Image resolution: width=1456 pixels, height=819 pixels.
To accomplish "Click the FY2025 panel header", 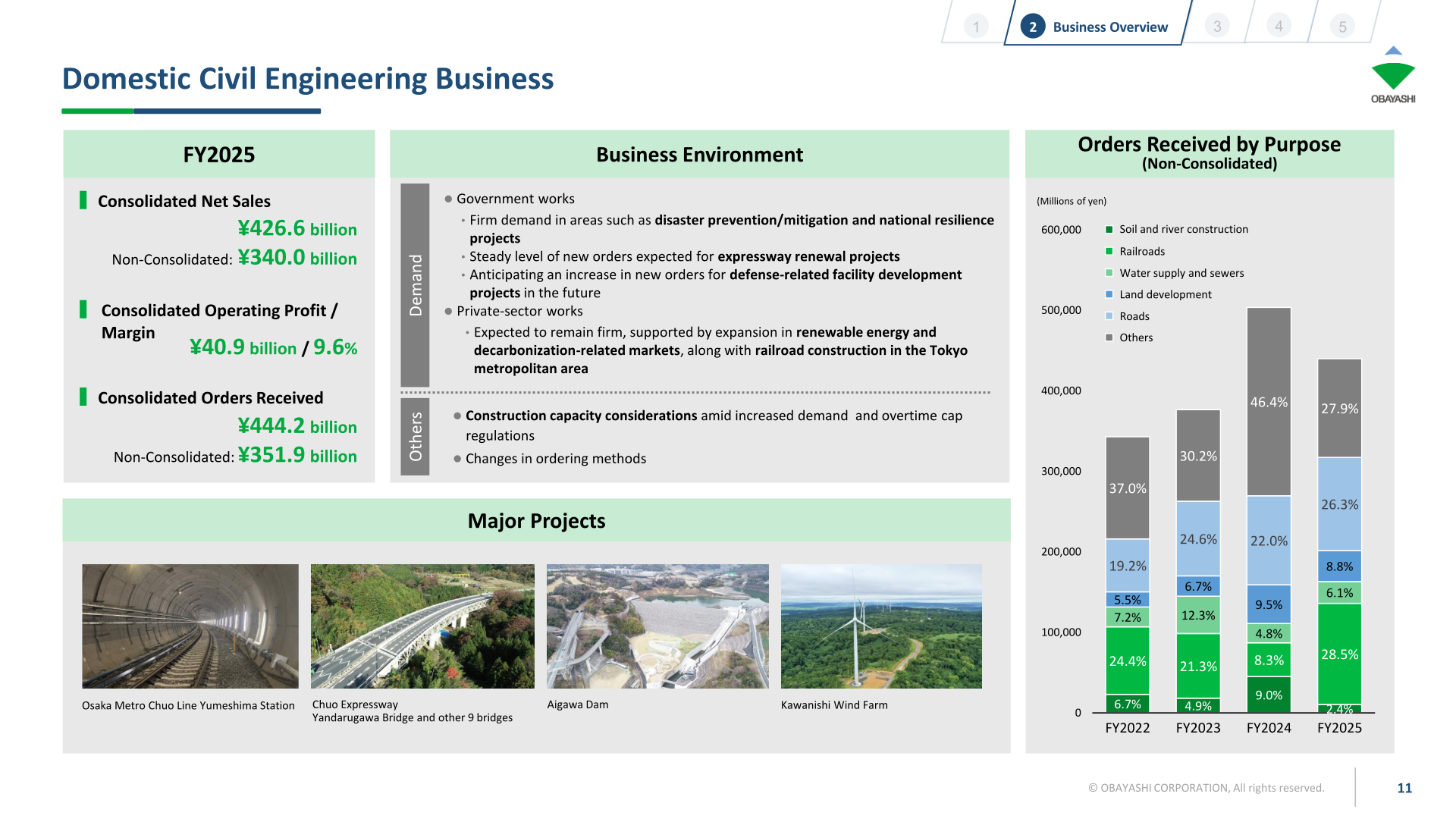I will click(x=219, y=154).
